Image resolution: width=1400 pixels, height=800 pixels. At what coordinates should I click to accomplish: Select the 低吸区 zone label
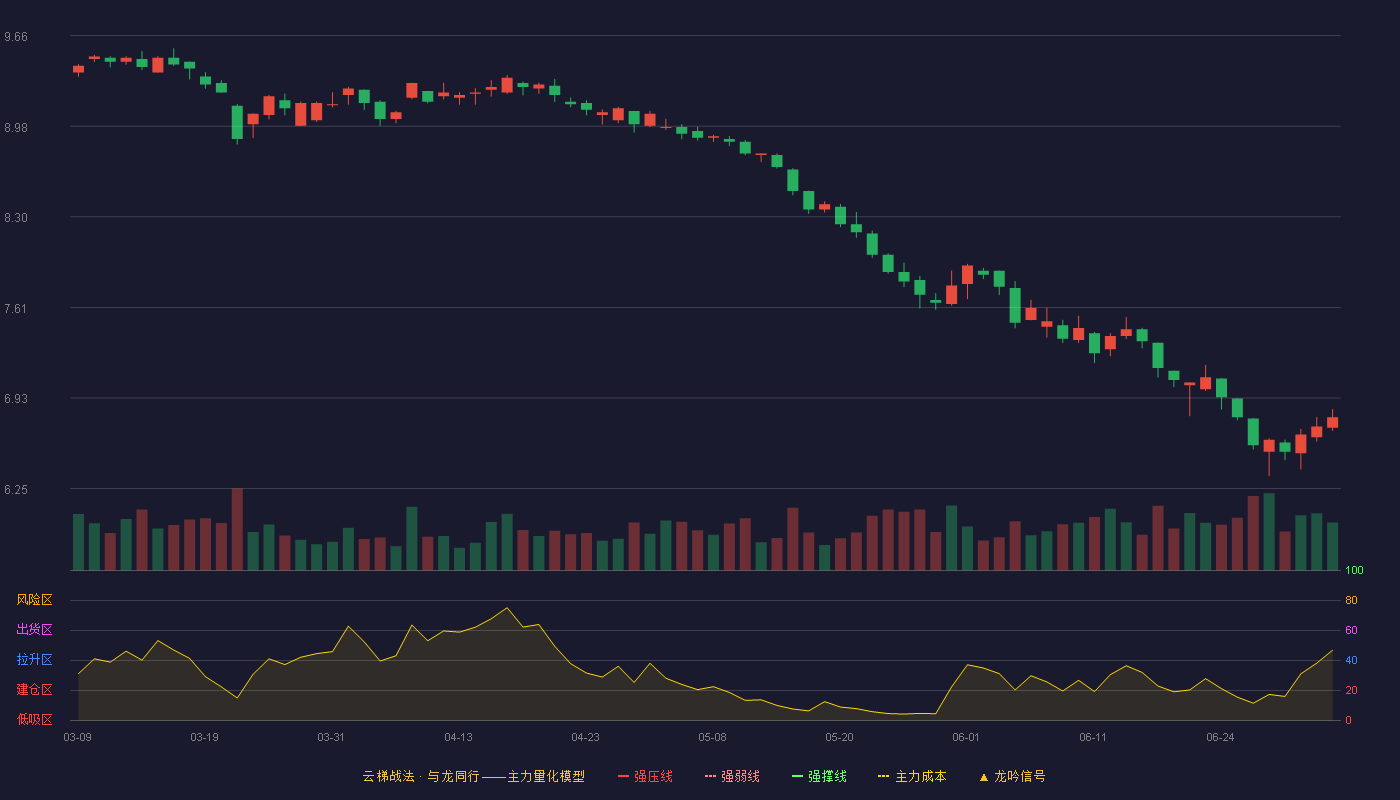pyautogui.click(x=34, y=719)
